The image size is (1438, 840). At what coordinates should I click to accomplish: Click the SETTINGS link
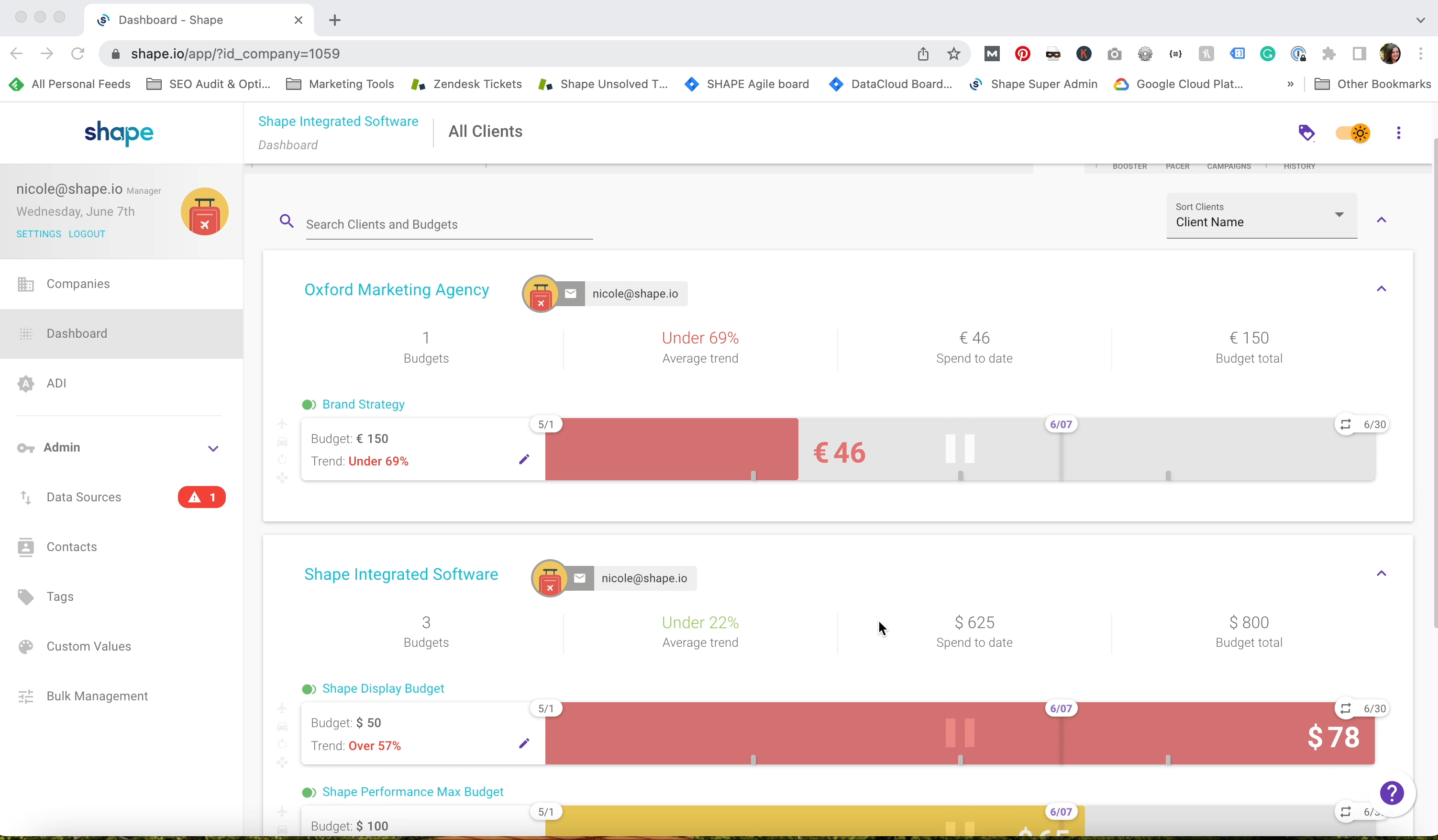[39, 234]
